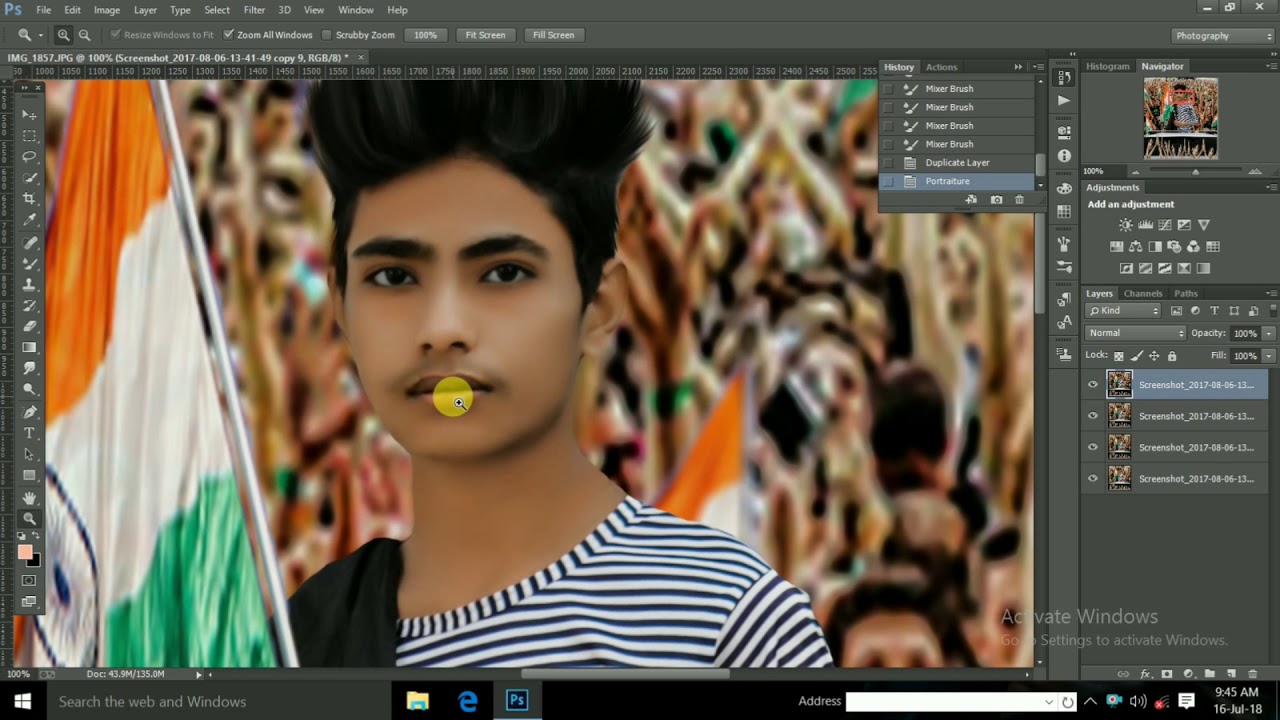1280x720 pixels.
Task: Select the Horizontal Type tool
Action: pyautogui.click(x=29, y=432)
